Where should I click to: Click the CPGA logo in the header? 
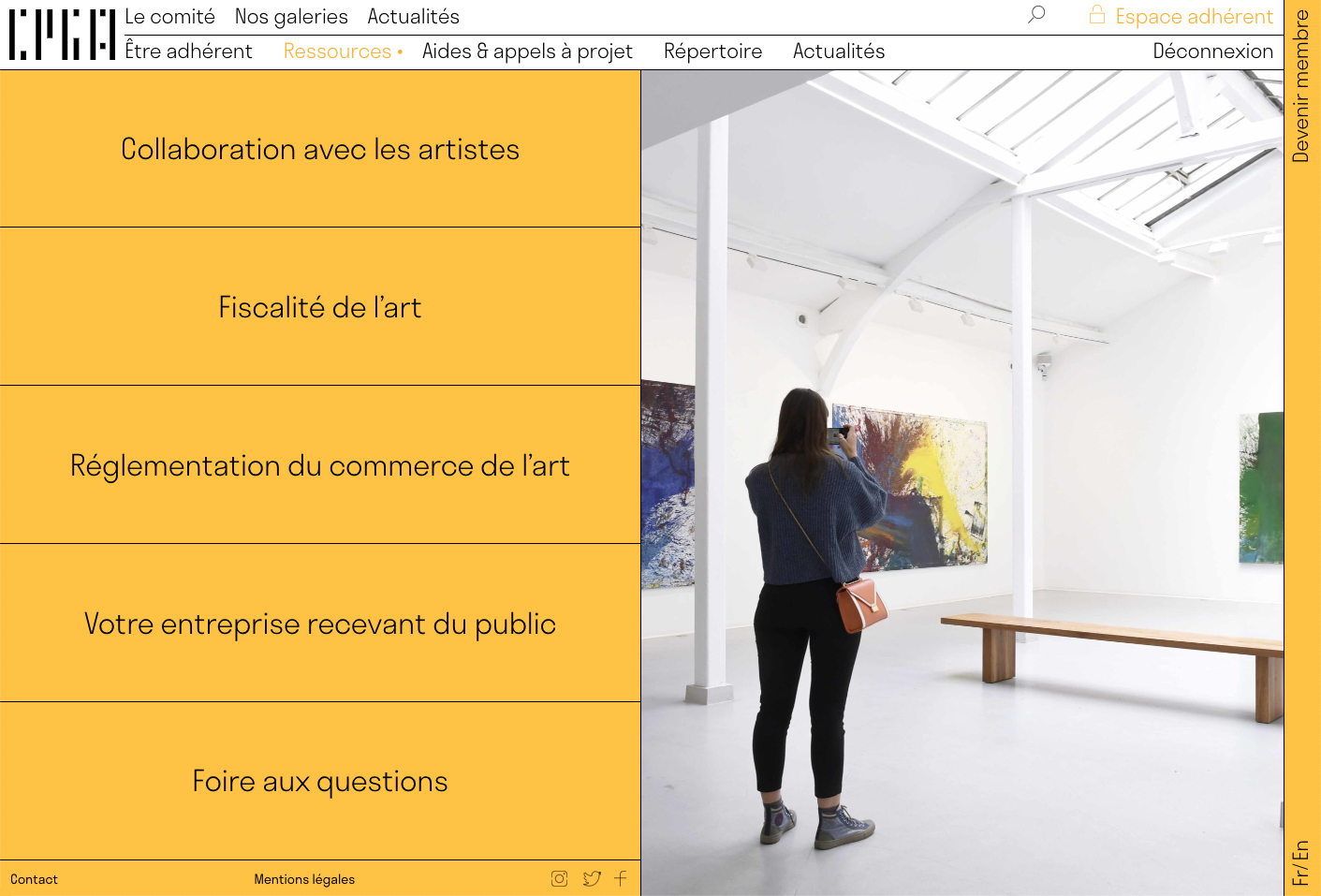[62, 35]
